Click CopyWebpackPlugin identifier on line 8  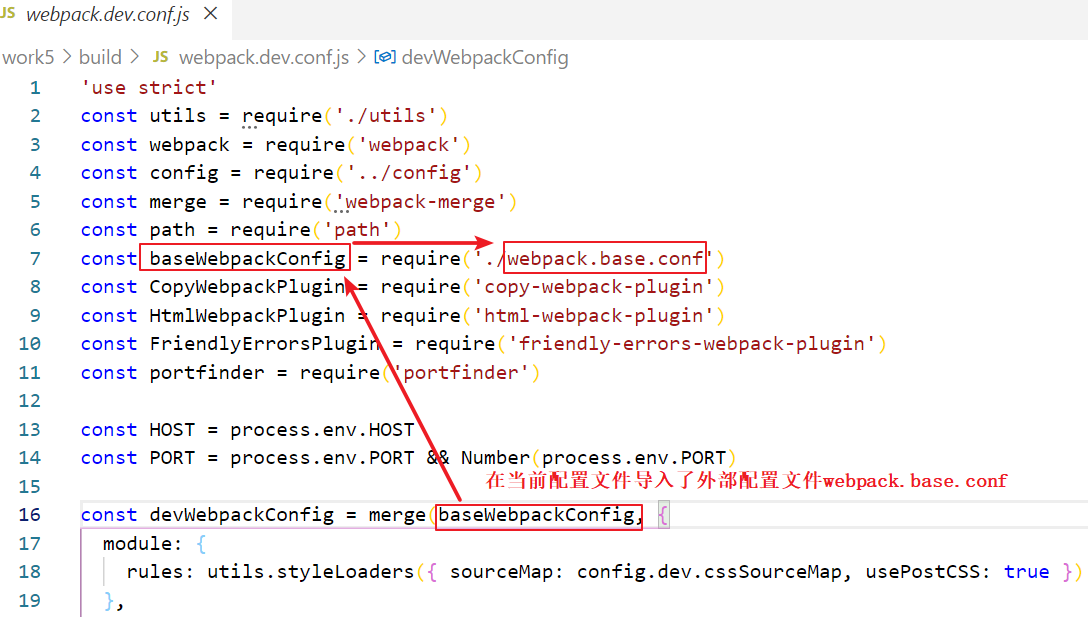click(x=247, y=287)
